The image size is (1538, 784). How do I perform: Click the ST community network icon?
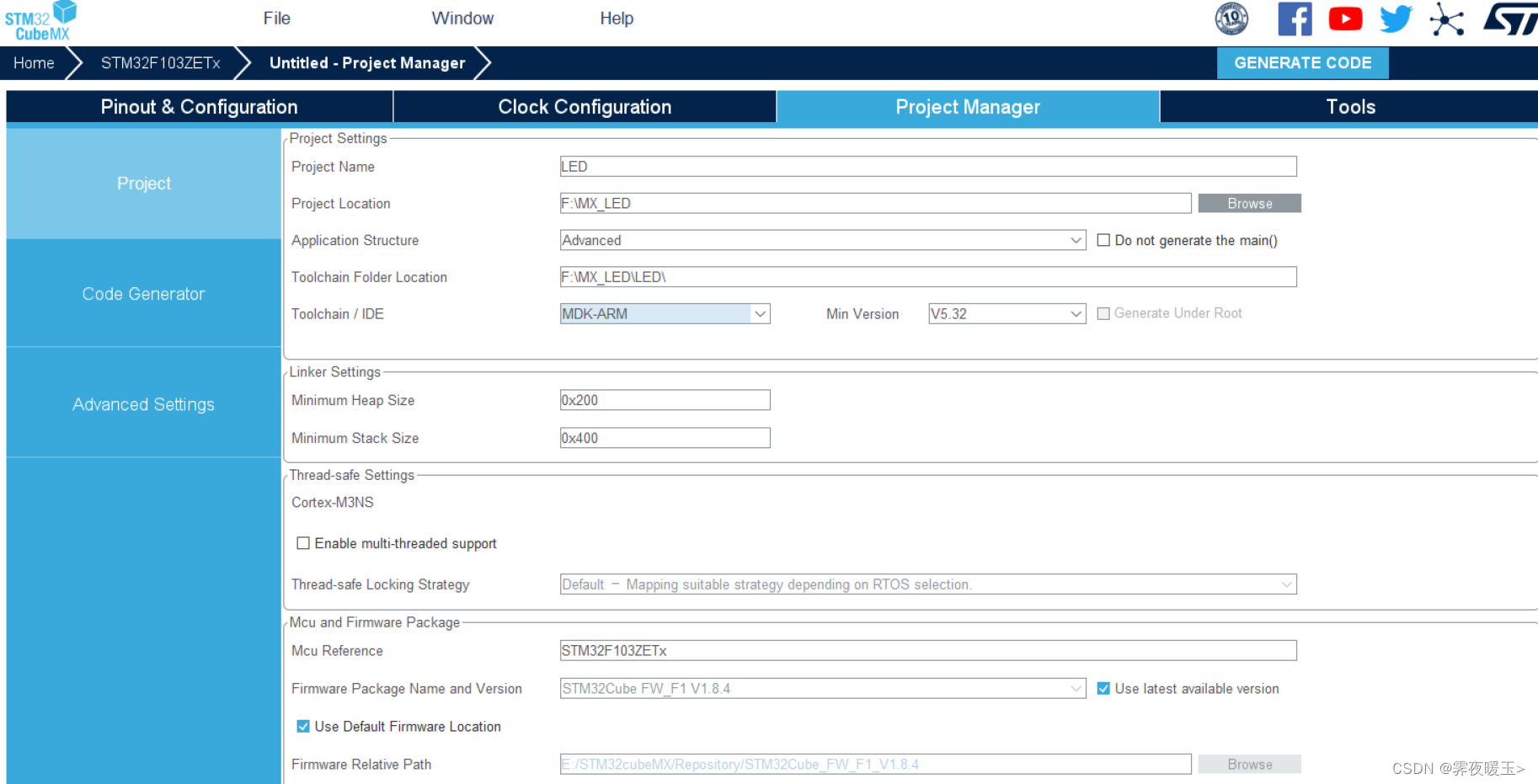click(1447, 19)
